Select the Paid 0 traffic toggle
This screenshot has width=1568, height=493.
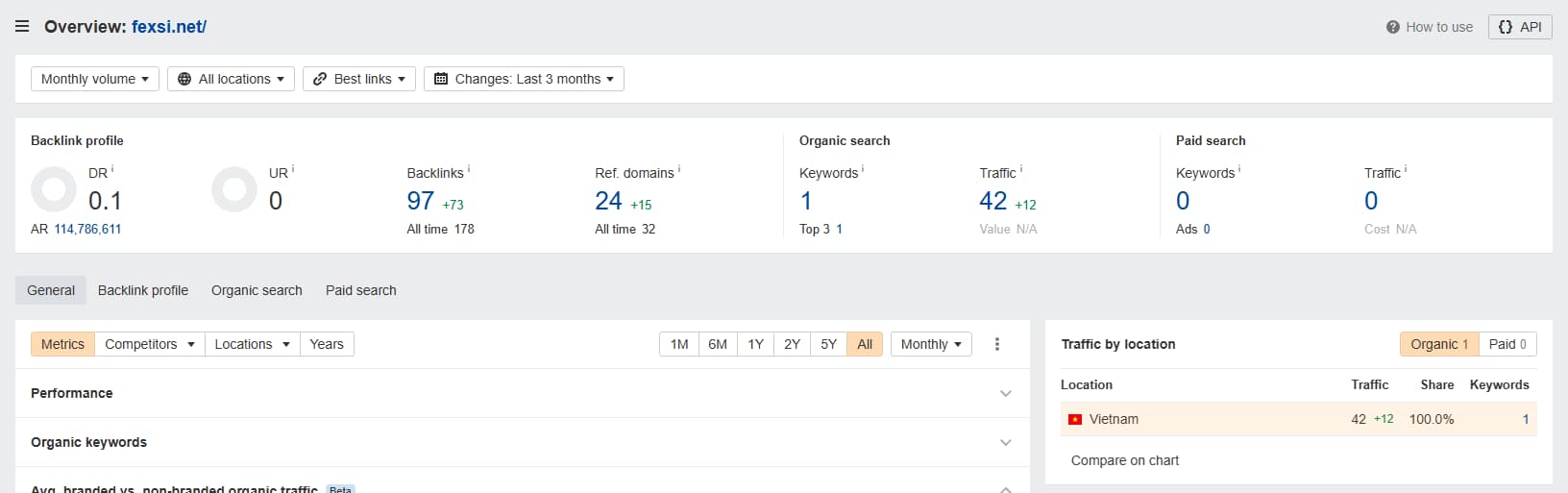coord(1507,344)
